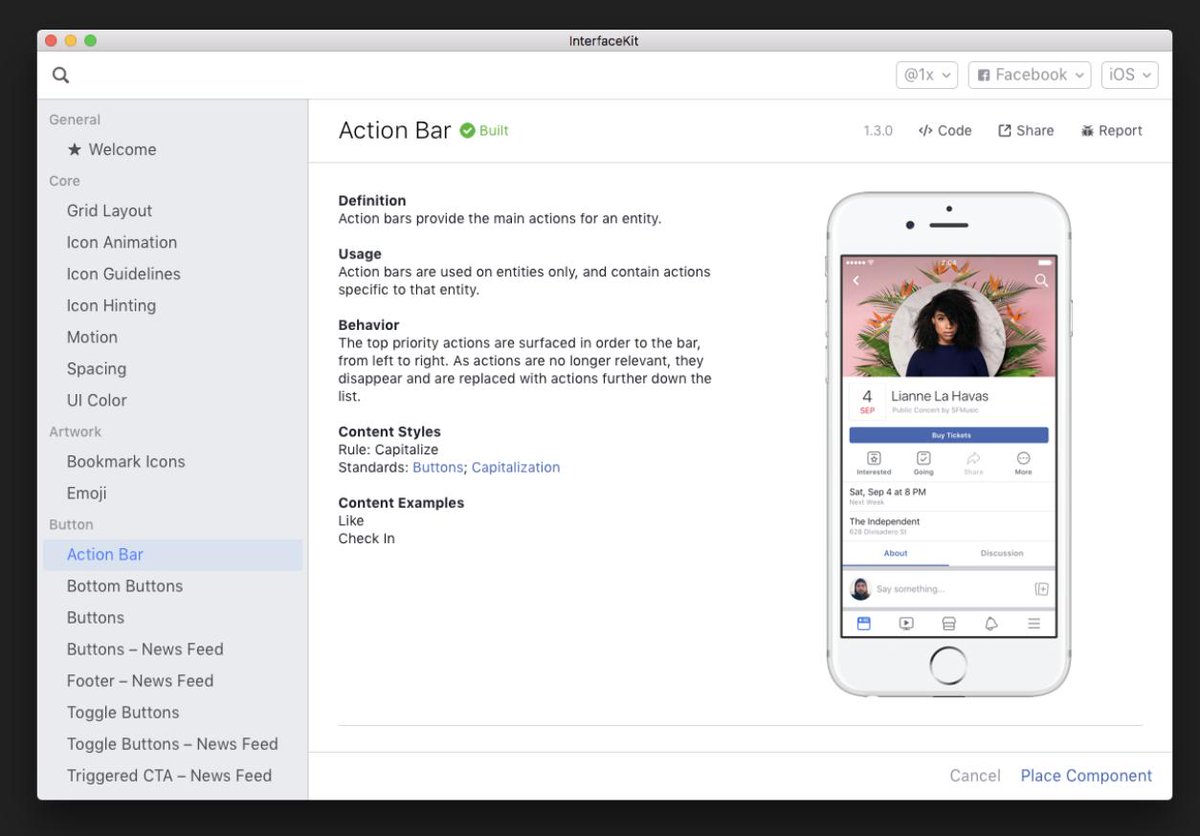This screenshot has height=836, width=1200.
Task: Click the search magnifier icon
Action: point(61,75)
